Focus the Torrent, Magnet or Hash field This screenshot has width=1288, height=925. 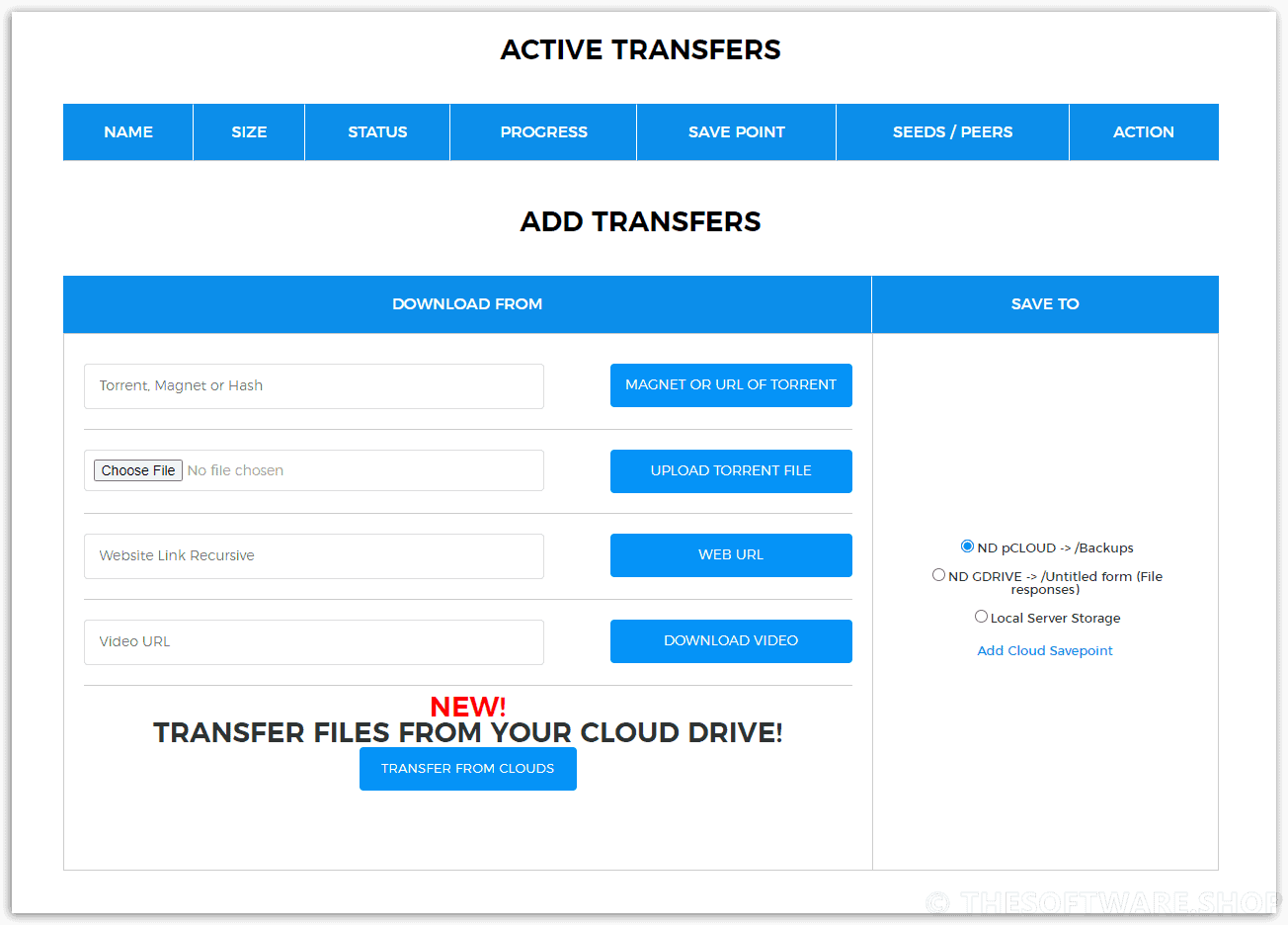point(314,386)
